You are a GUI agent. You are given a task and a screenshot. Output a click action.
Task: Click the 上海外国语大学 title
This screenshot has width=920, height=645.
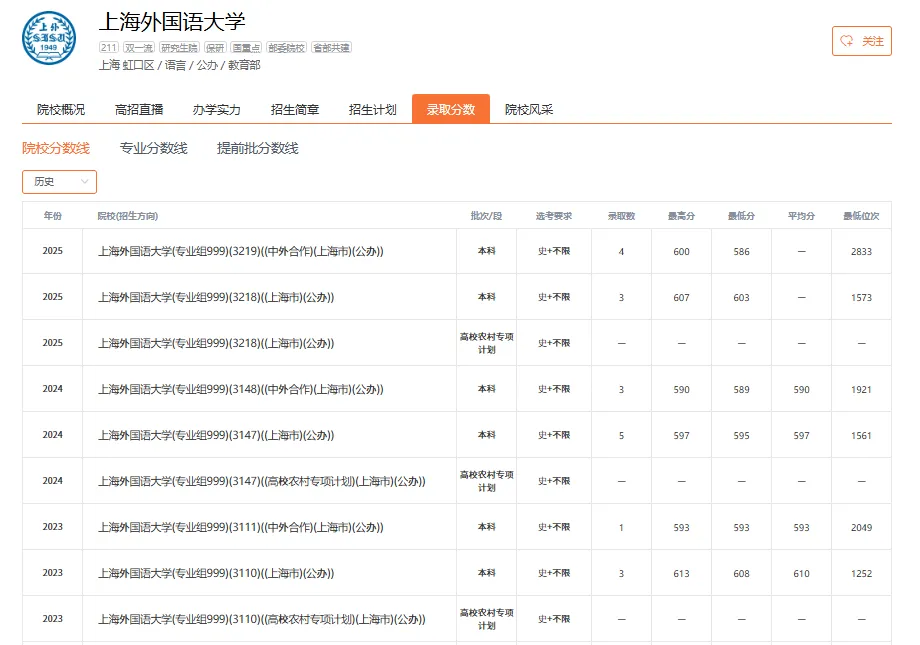click(172, 22)
